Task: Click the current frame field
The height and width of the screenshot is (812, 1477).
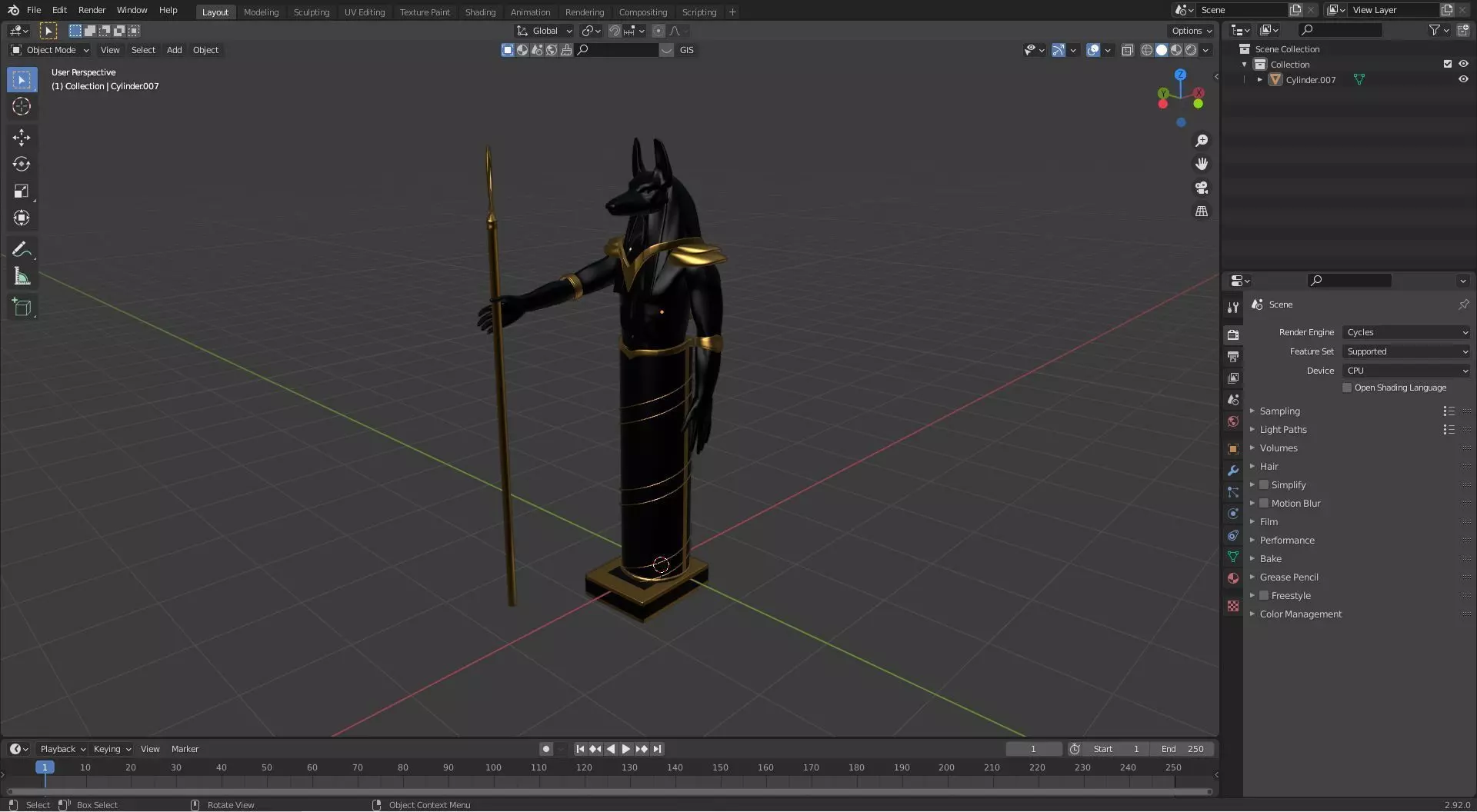Action: (1033, 750)
